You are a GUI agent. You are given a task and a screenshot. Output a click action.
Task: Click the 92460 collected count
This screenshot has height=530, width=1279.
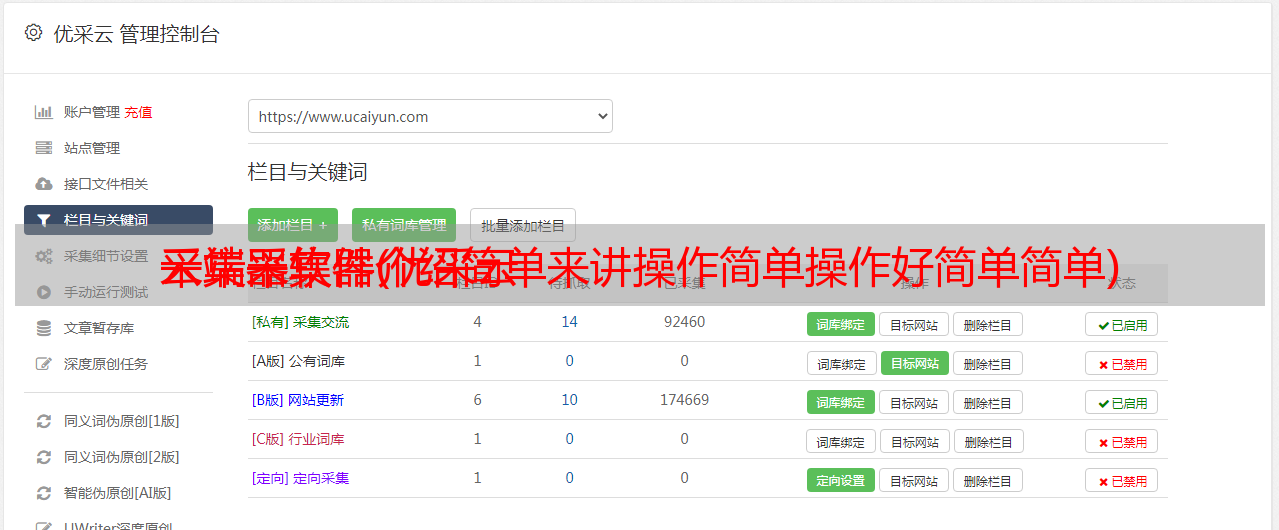coord(684,322)
